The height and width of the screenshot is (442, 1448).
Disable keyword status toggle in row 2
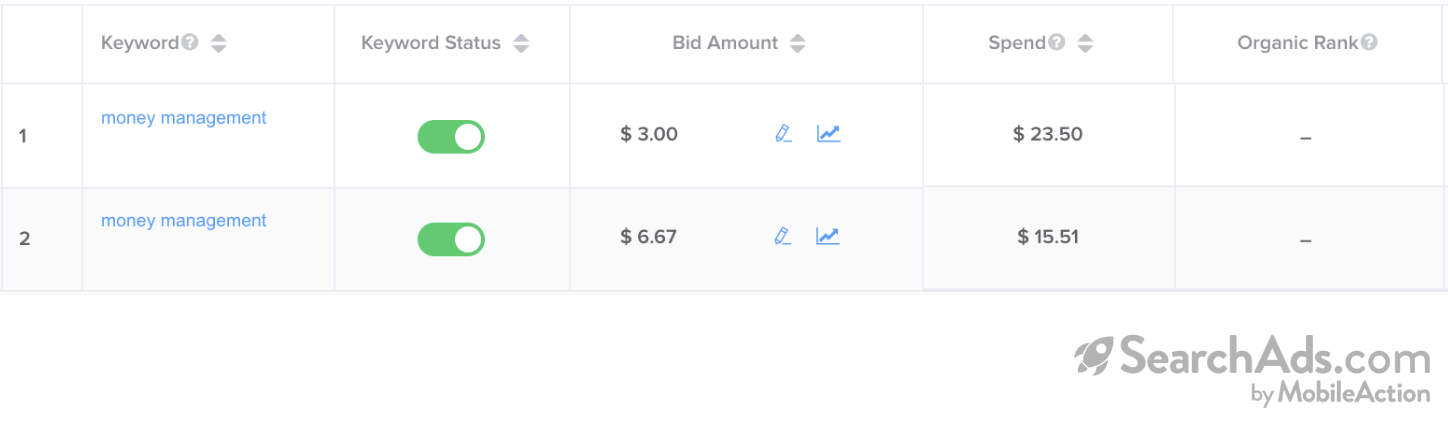[451, 239]
